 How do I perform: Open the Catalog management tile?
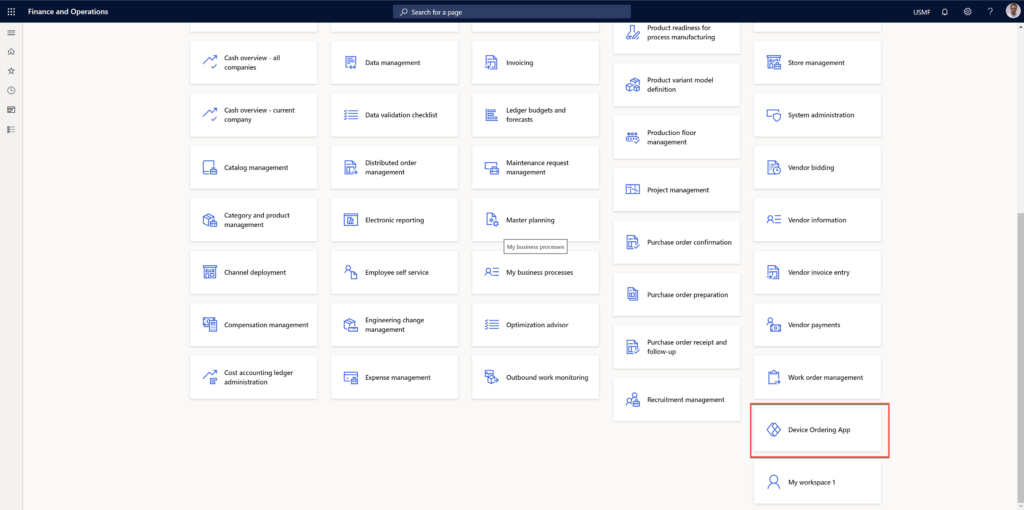253,167
